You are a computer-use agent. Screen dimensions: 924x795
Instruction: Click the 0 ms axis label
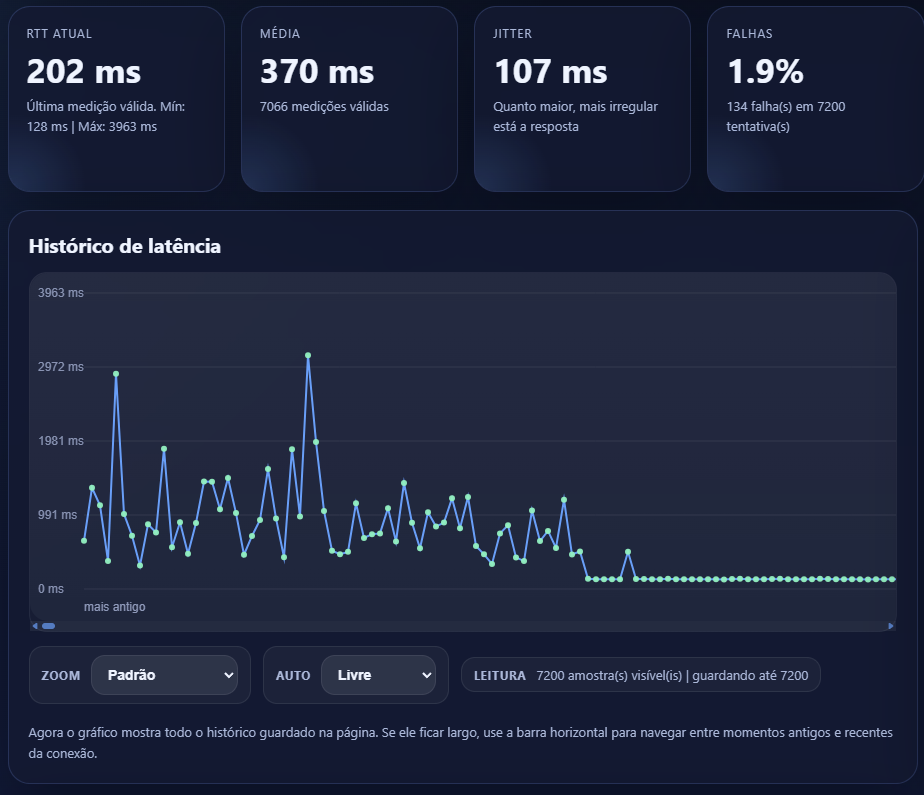[51, 589]
